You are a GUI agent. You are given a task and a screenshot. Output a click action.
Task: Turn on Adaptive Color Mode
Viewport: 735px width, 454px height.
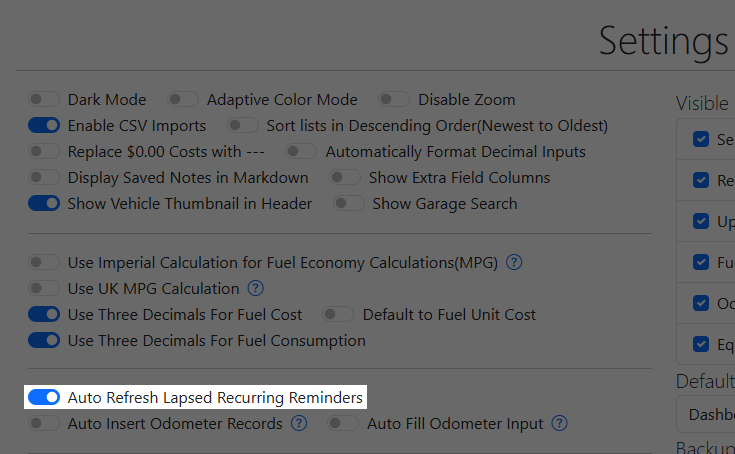point(183,100)
